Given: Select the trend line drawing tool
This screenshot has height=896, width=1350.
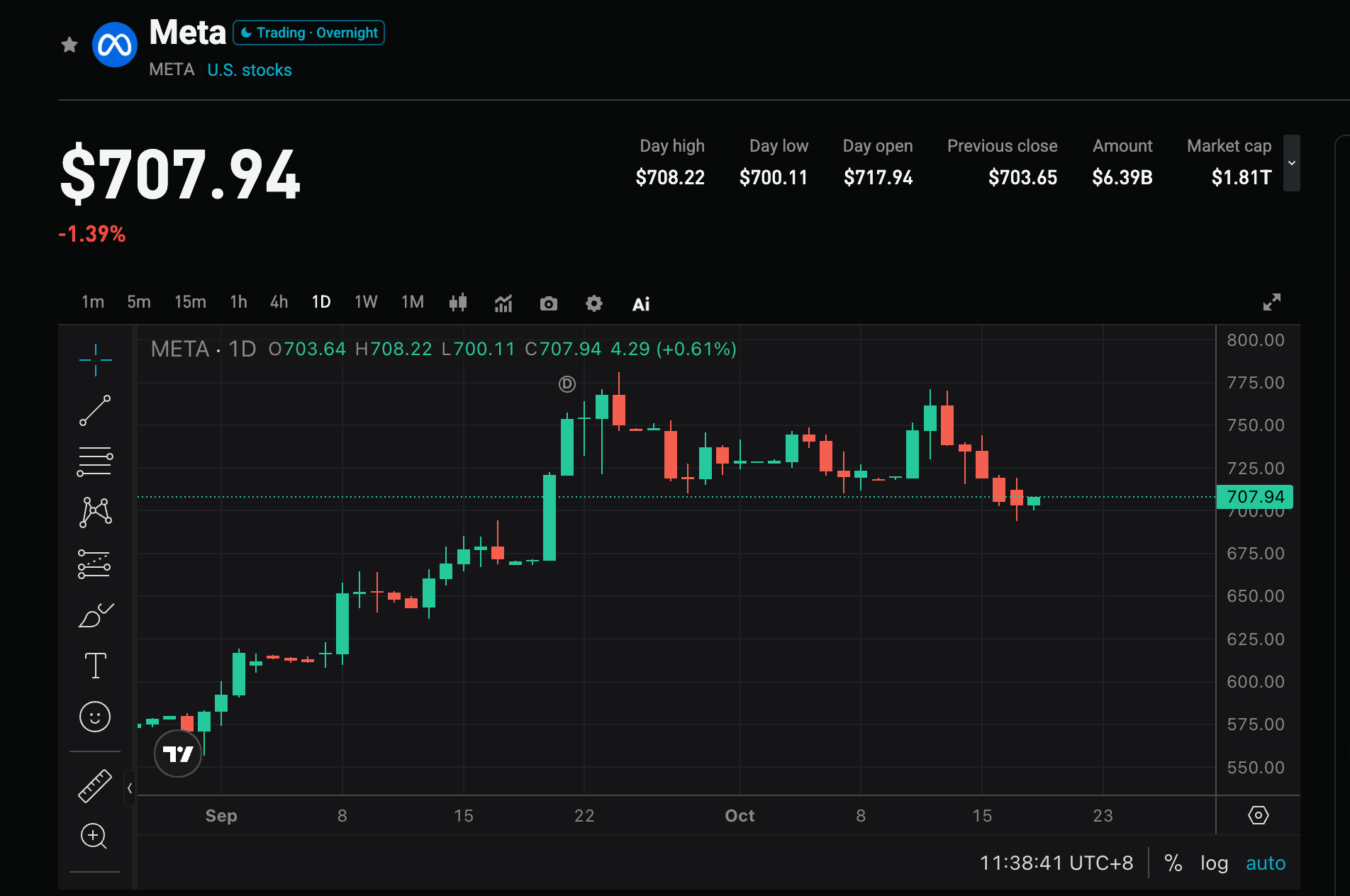Looking at the screenshot, I should click(95, 410).
